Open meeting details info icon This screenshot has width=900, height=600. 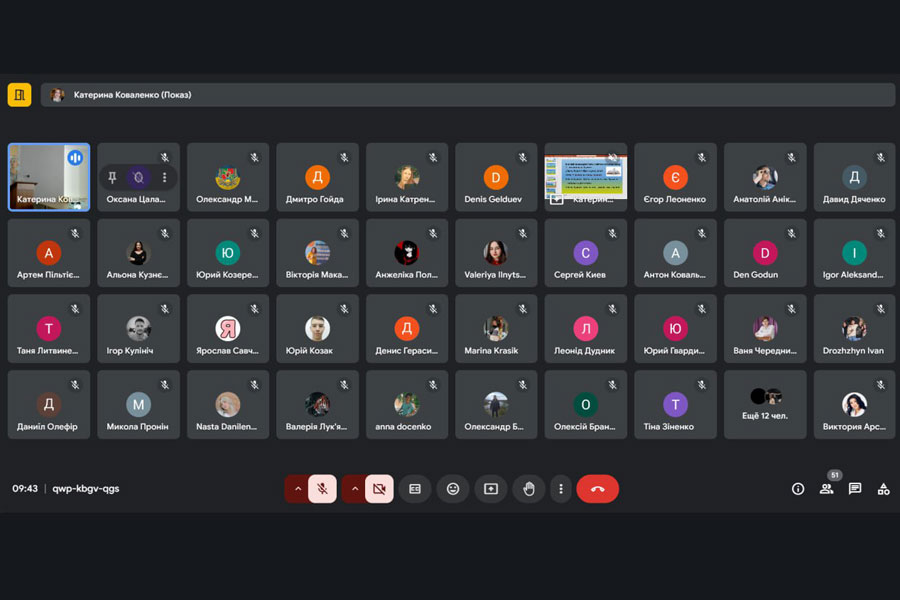point(798,489)
